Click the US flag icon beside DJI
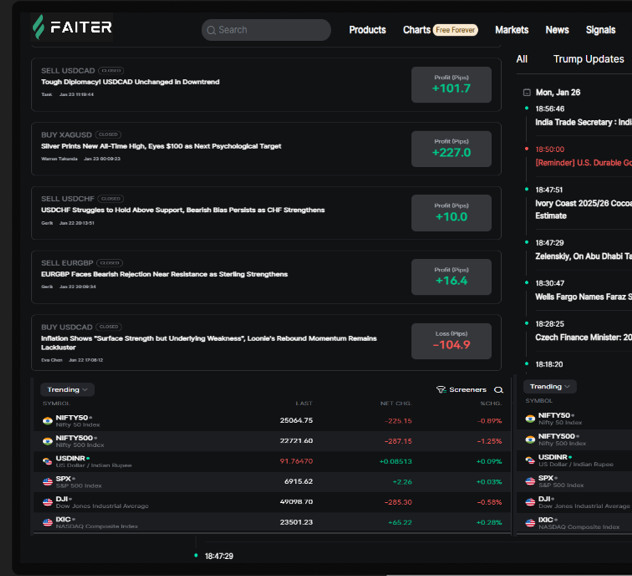 (48, 502)
